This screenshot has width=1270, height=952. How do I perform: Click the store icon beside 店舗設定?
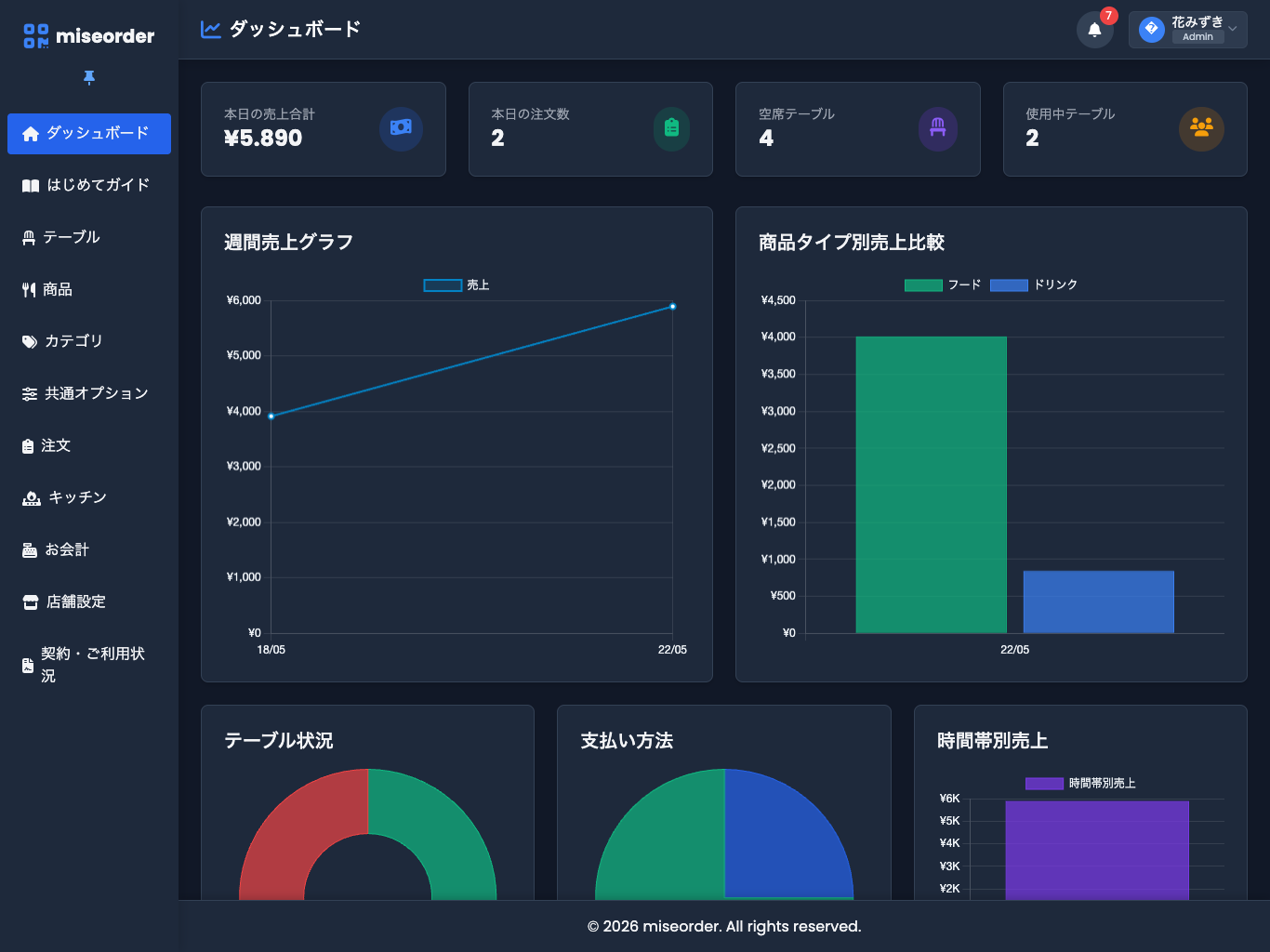[31, 602]
